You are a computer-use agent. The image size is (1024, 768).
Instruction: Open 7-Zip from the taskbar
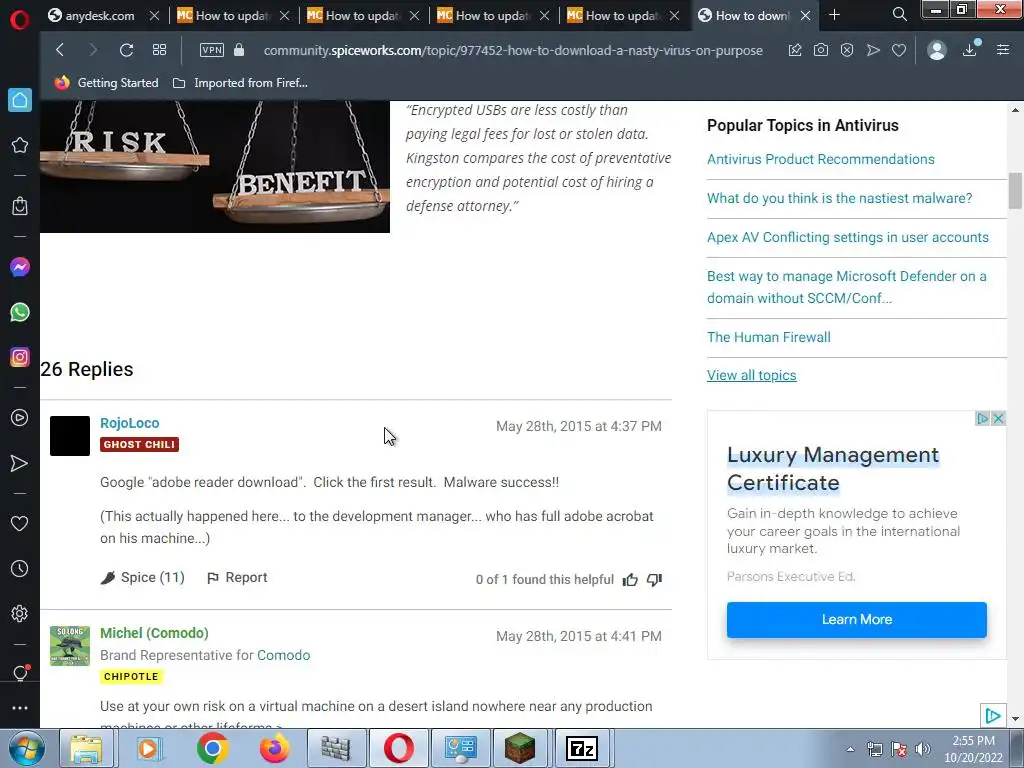582,748
